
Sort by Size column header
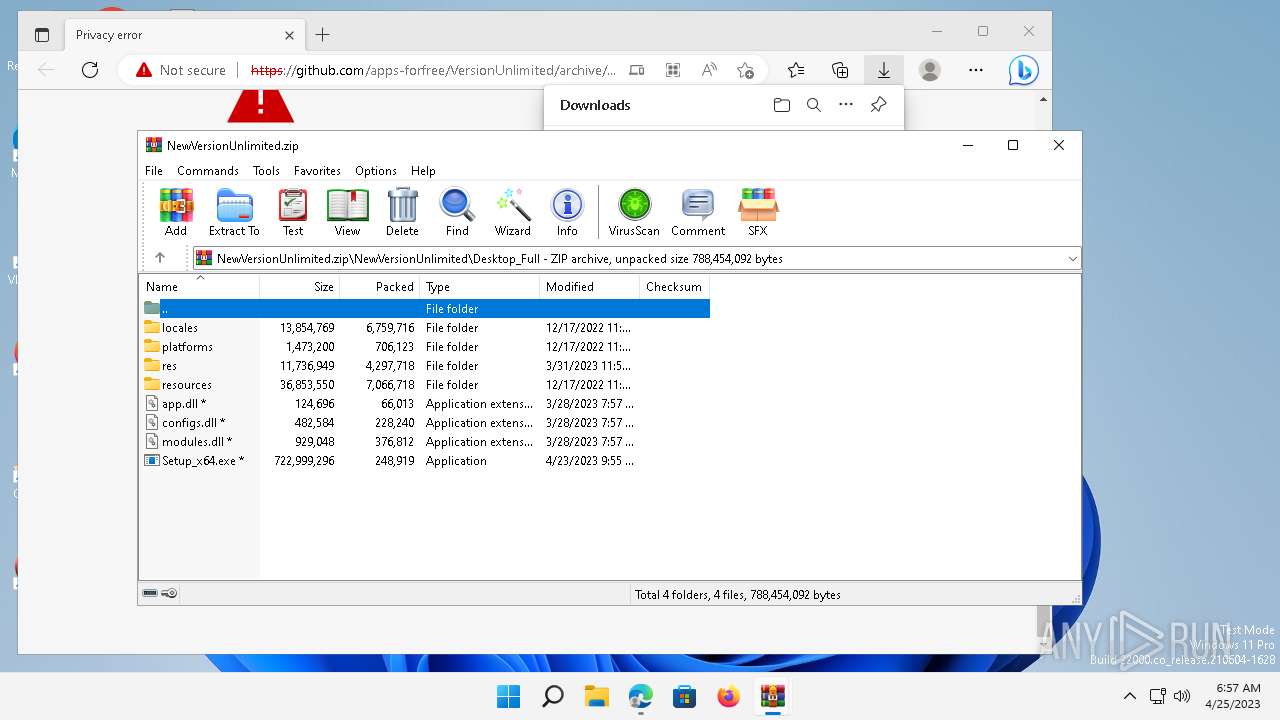tap(300, 287)
